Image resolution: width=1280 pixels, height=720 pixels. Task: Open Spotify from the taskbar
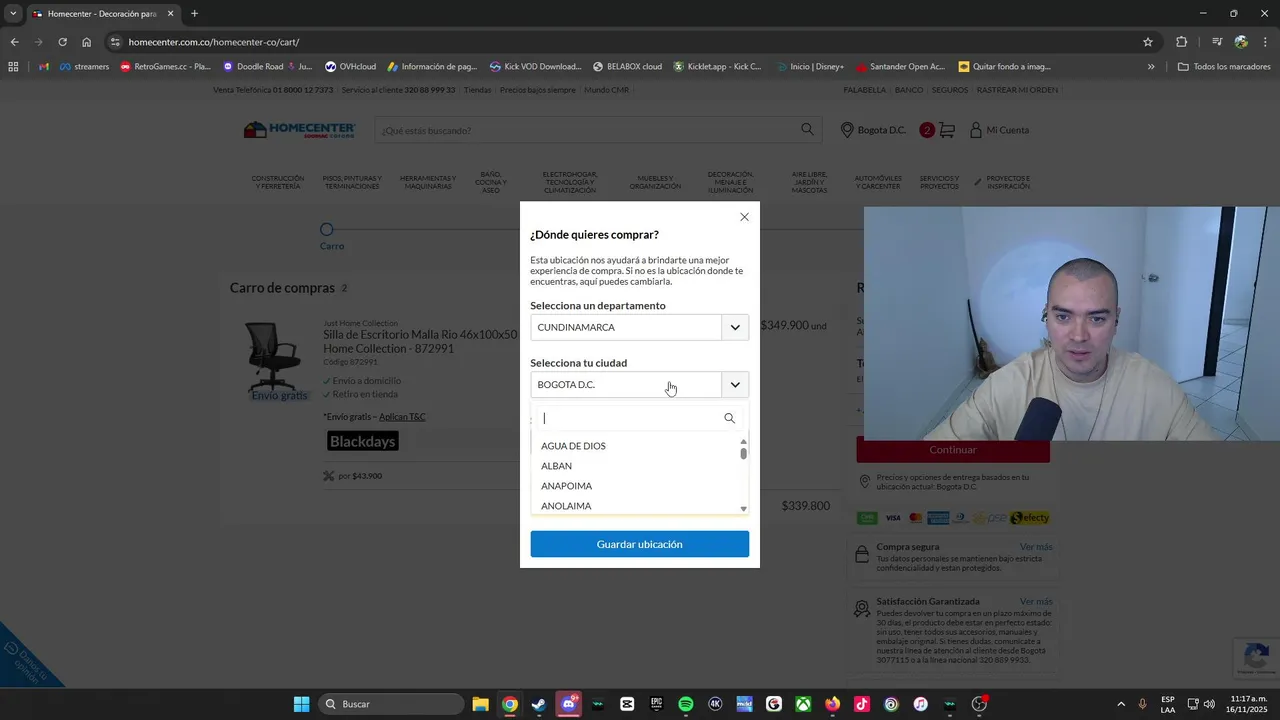point(686,704)
